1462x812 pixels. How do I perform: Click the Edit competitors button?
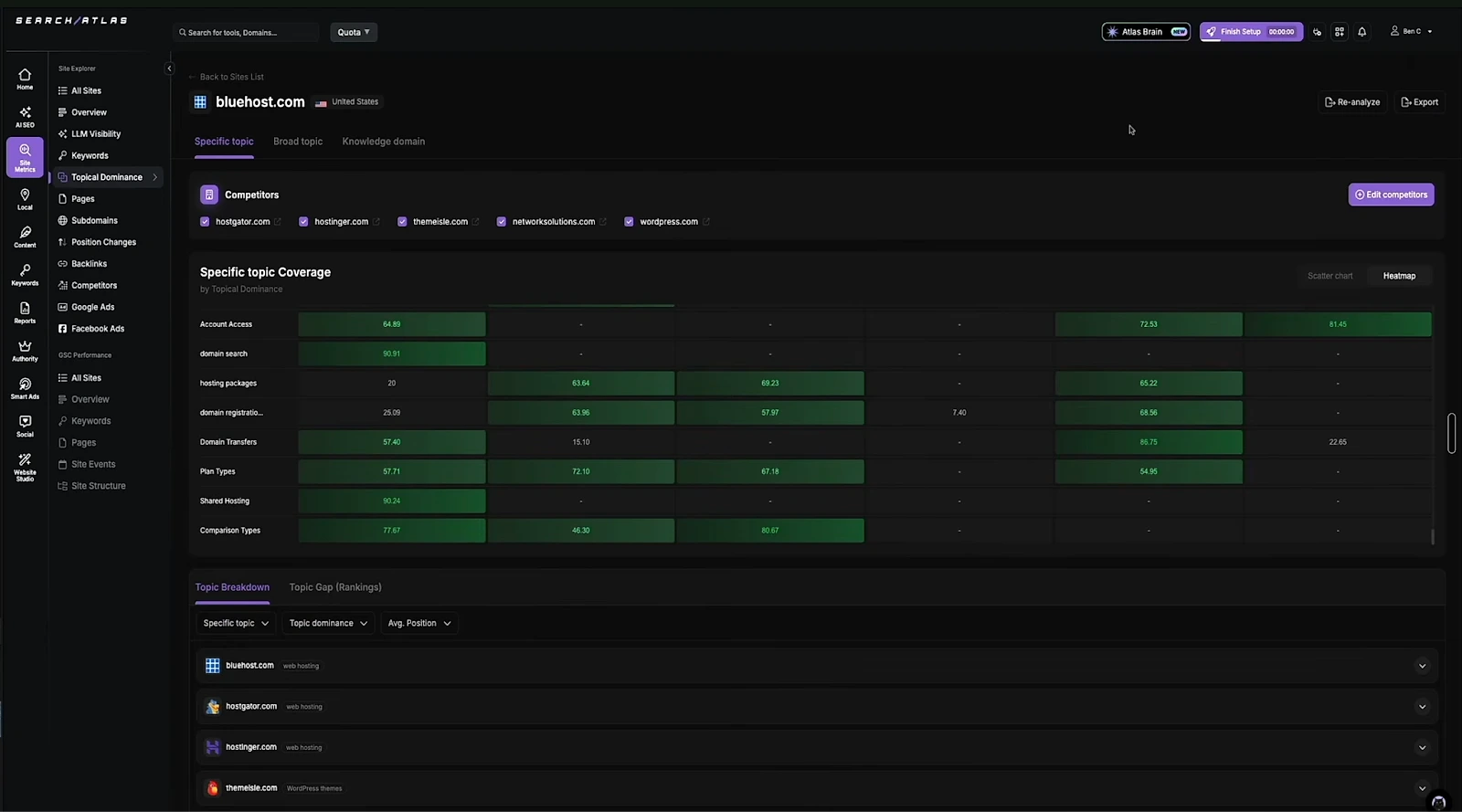tap(1391, 195)
